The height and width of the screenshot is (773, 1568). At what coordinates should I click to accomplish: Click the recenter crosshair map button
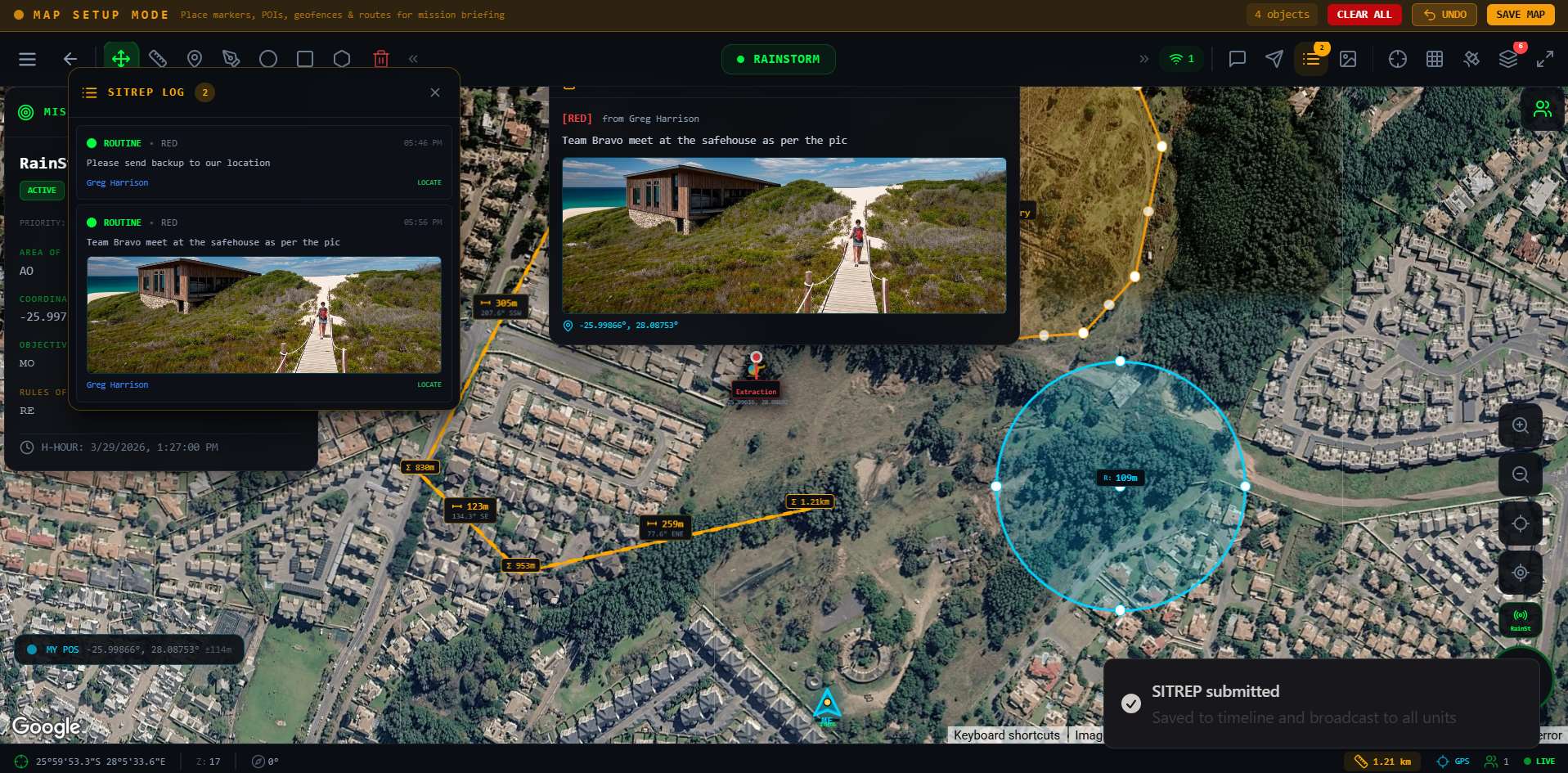(x=1520, y=524)
